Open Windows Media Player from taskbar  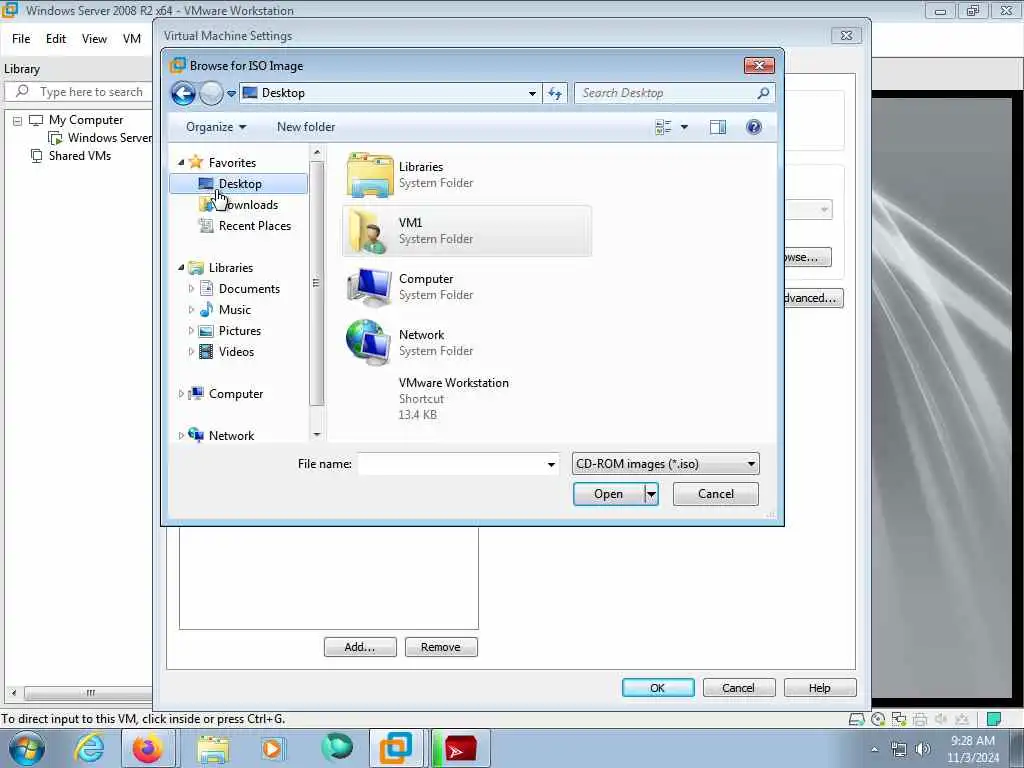click(272, 748)
